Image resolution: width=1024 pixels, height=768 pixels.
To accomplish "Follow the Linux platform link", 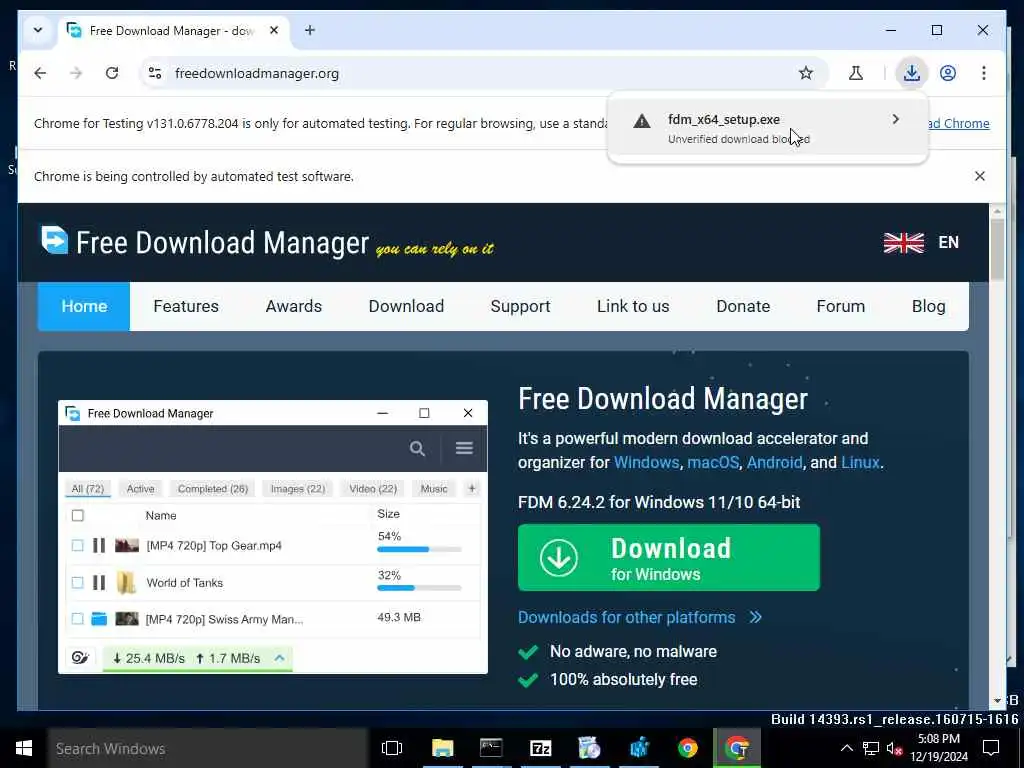I will click(x=860, y=462).
